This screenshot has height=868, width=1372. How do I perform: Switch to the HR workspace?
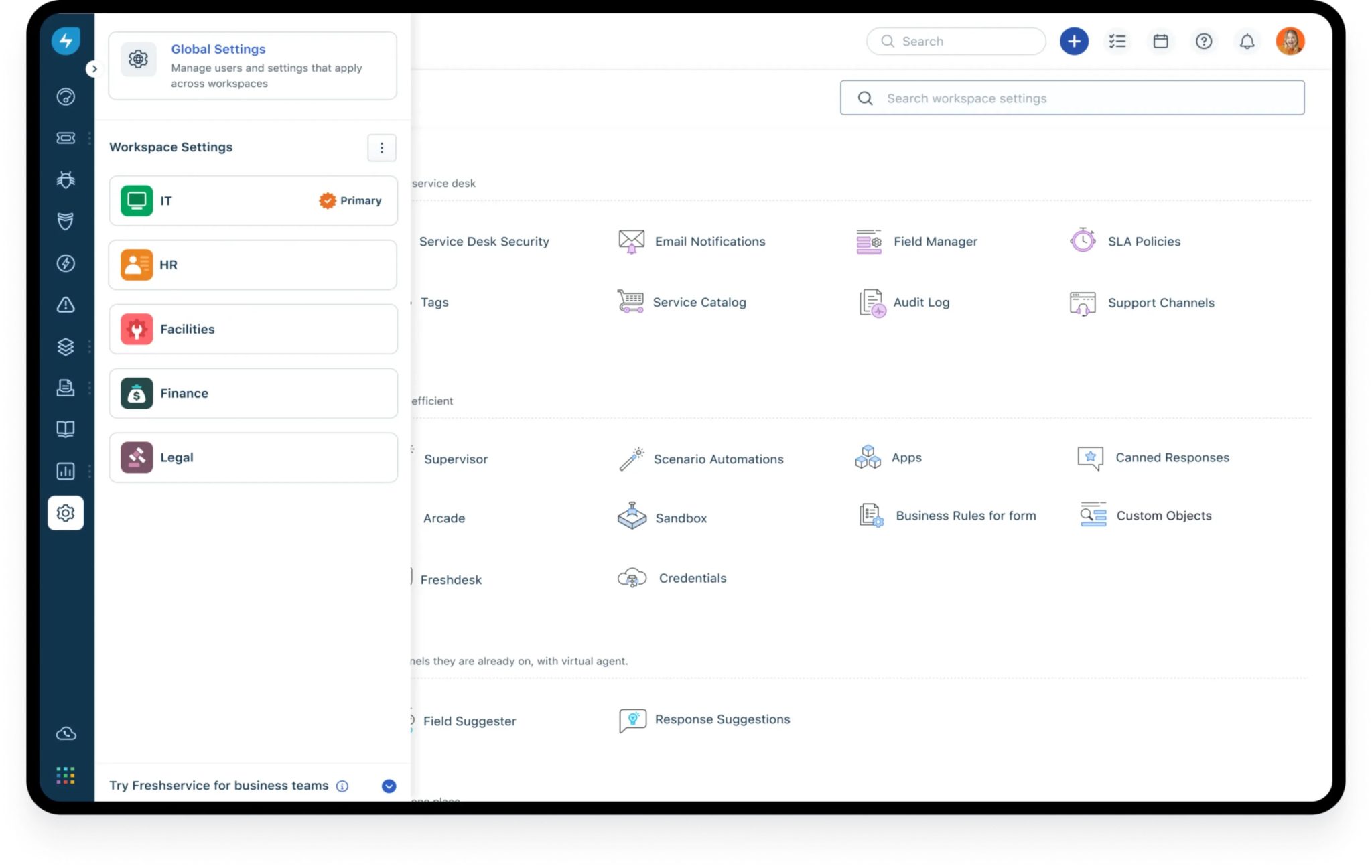(253, 265)
